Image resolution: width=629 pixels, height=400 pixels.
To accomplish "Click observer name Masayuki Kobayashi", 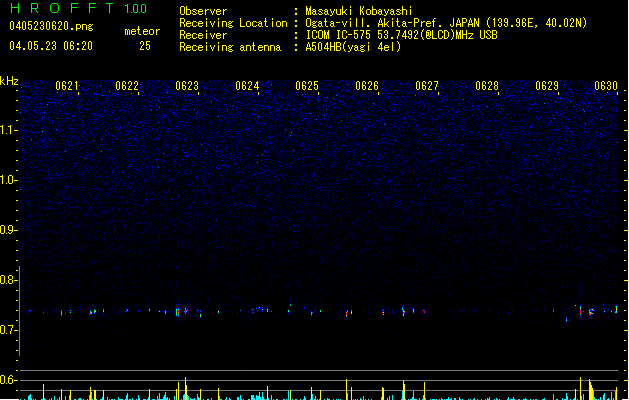I will coord(359,11).
